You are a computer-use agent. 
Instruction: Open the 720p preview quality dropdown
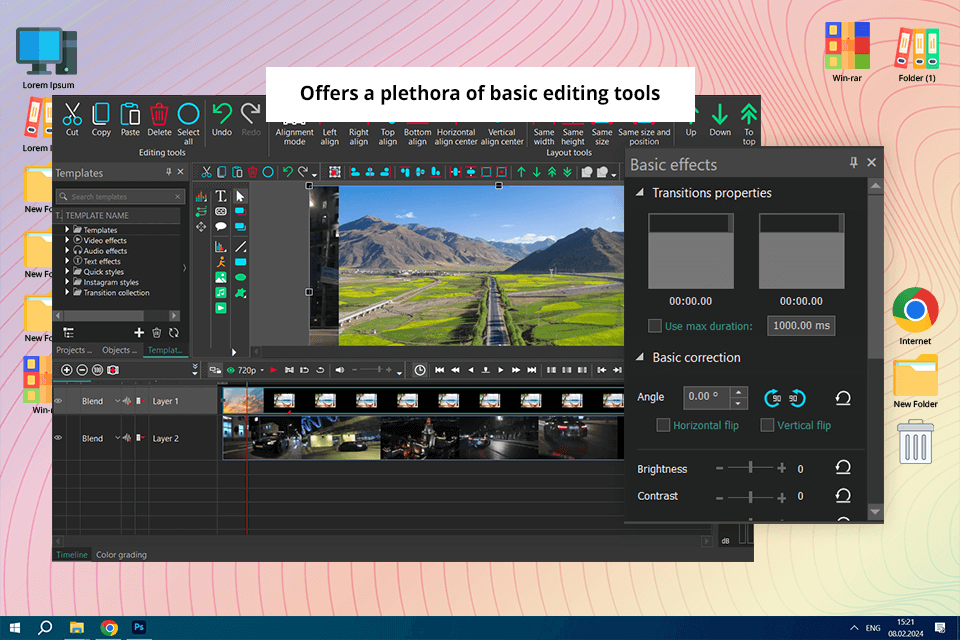coord(262,370)
